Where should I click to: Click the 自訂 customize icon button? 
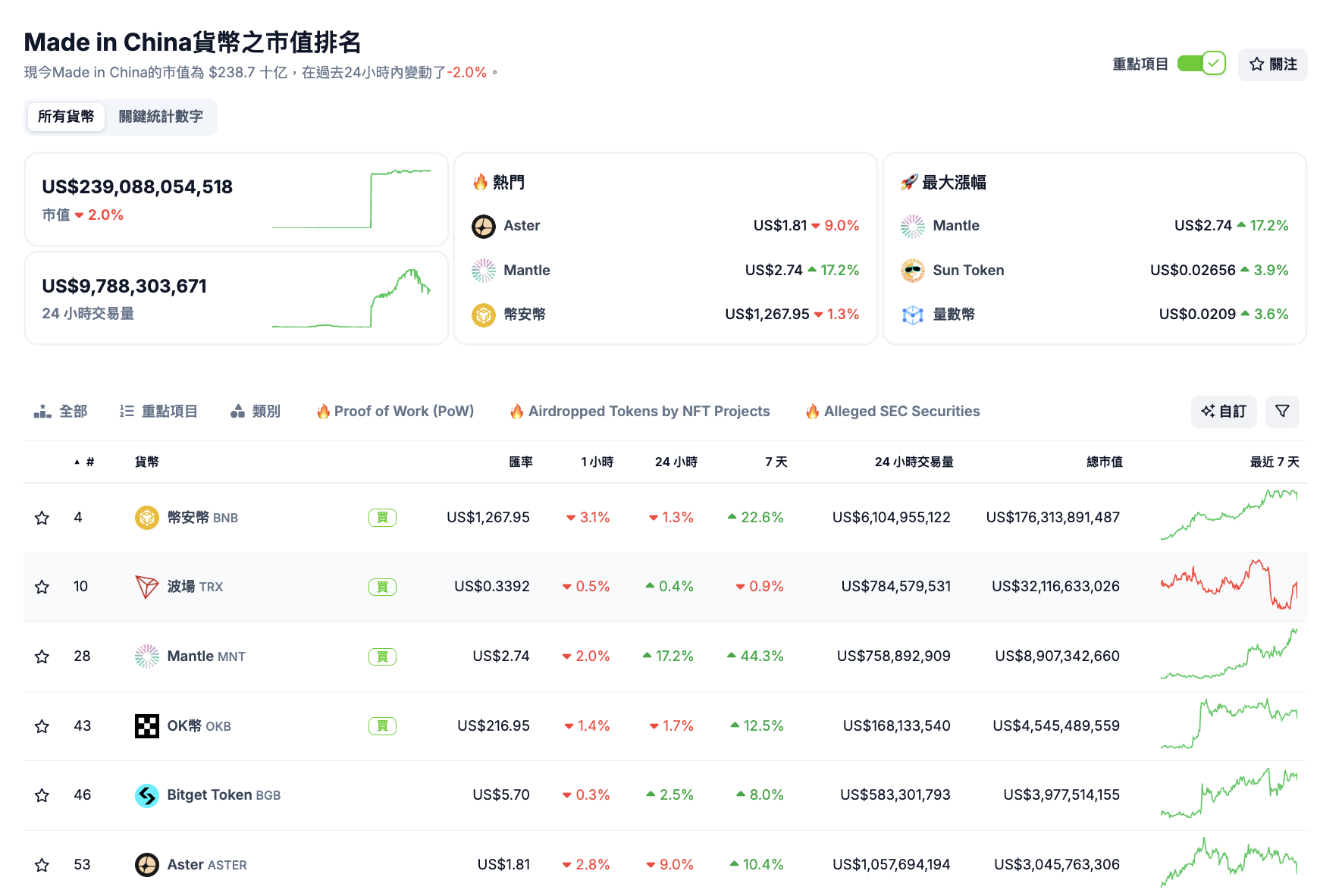click(1224, 411)
